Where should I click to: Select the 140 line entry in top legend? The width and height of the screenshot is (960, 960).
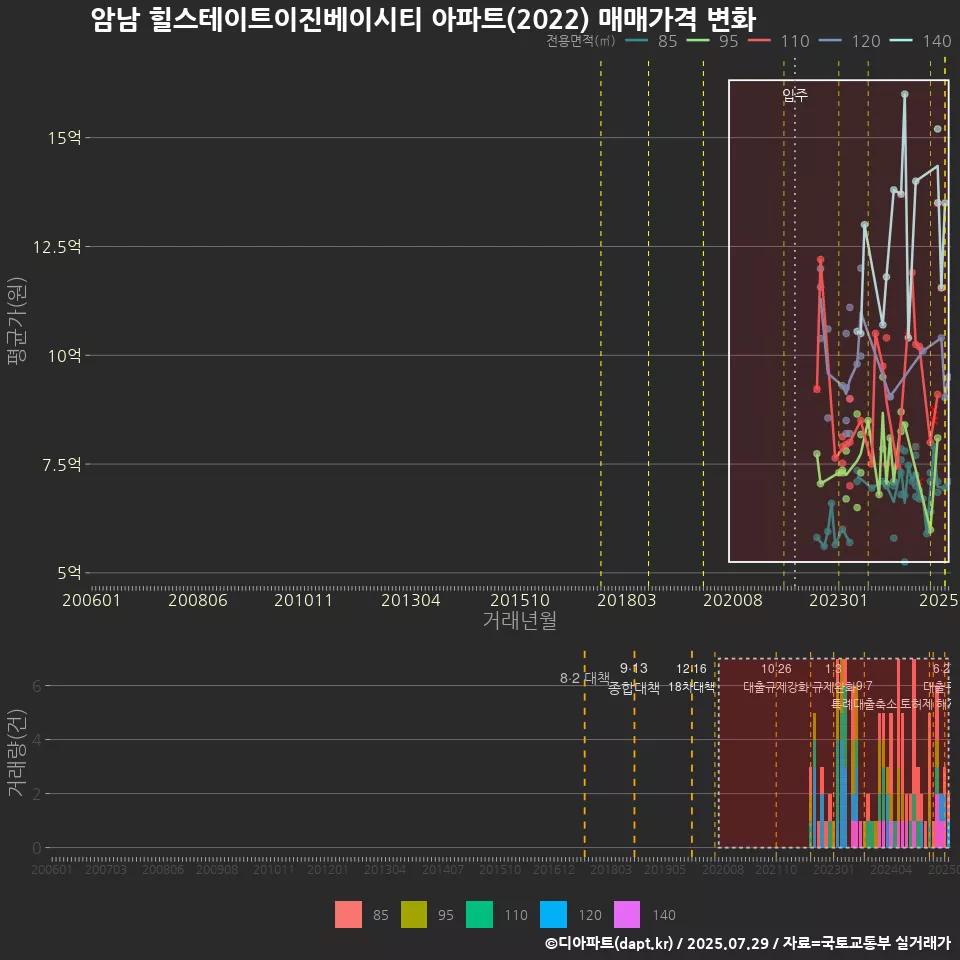pyautogui.click(x=921, y=41)
